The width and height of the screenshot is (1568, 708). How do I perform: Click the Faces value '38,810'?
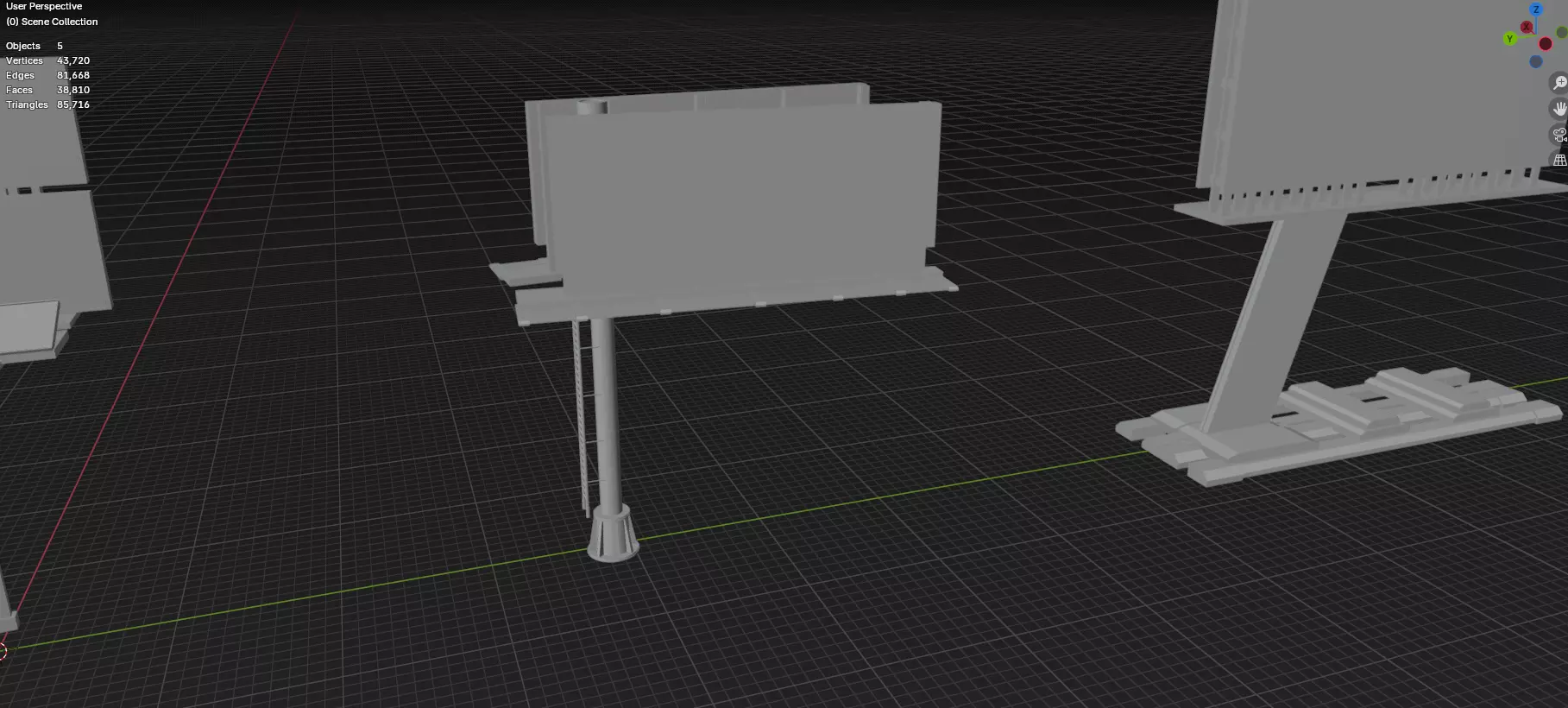(x=73, y=90)
